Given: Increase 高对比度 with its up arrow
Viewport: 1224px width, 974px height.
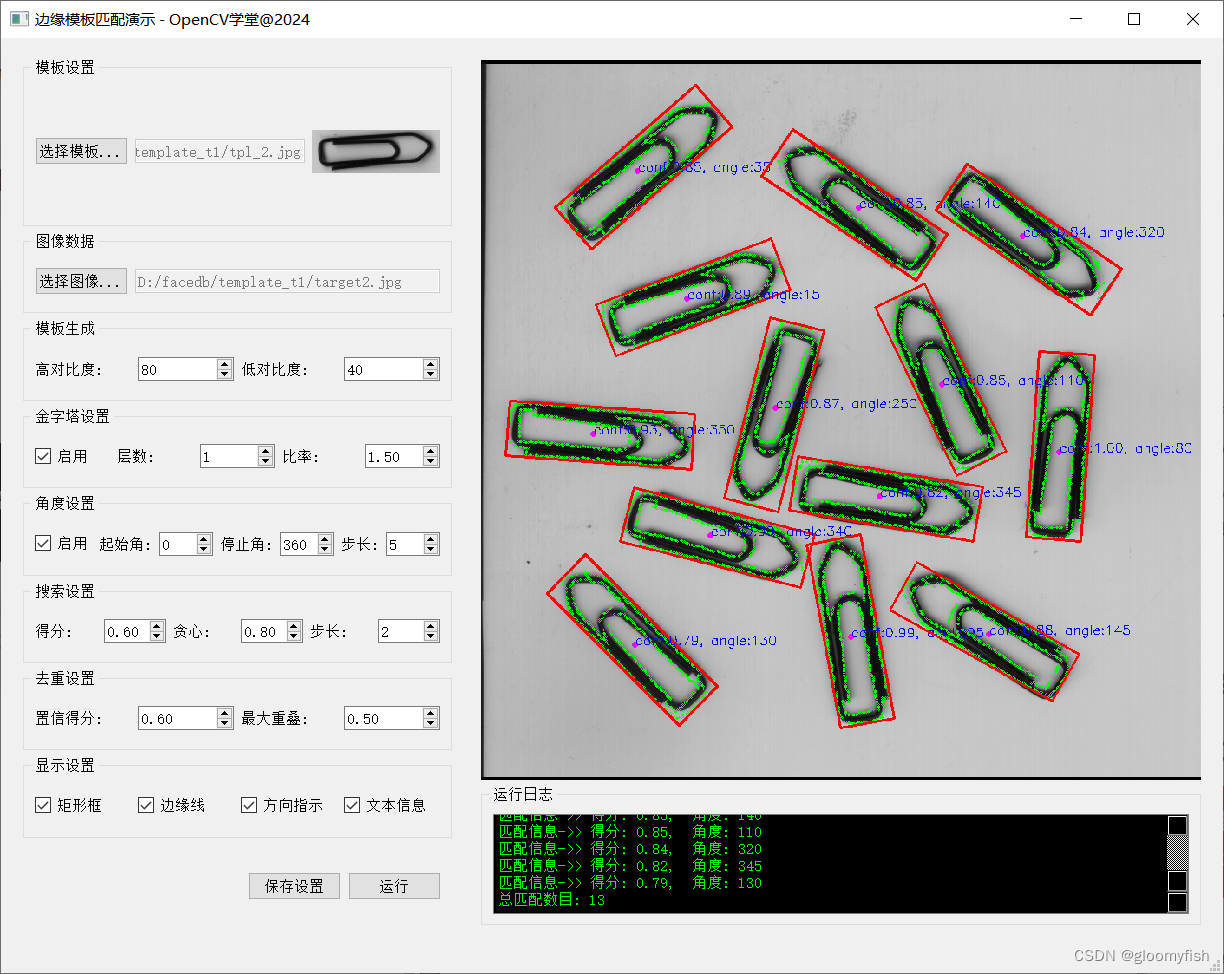Looking at the screenshot, I should point(225,363).
